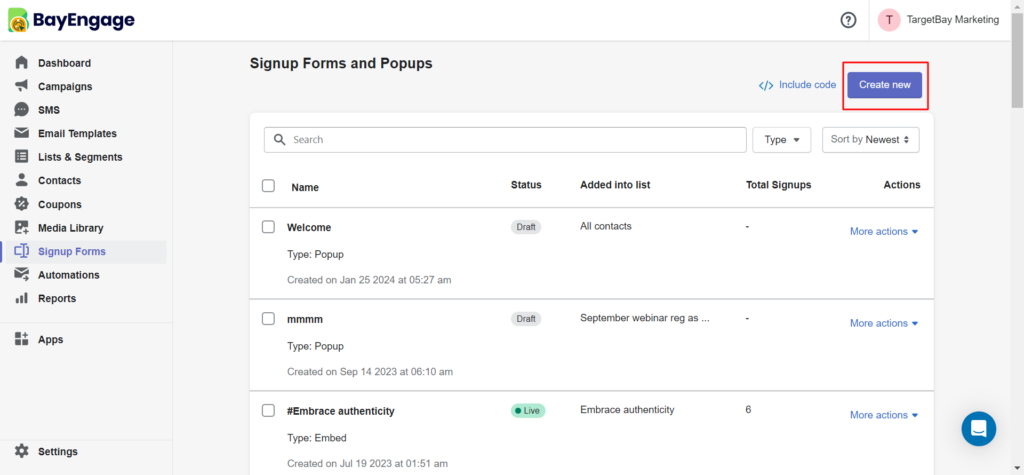Click the BayEngage logo
Screen dimensions: 1024x475
(x=71, y=20)
